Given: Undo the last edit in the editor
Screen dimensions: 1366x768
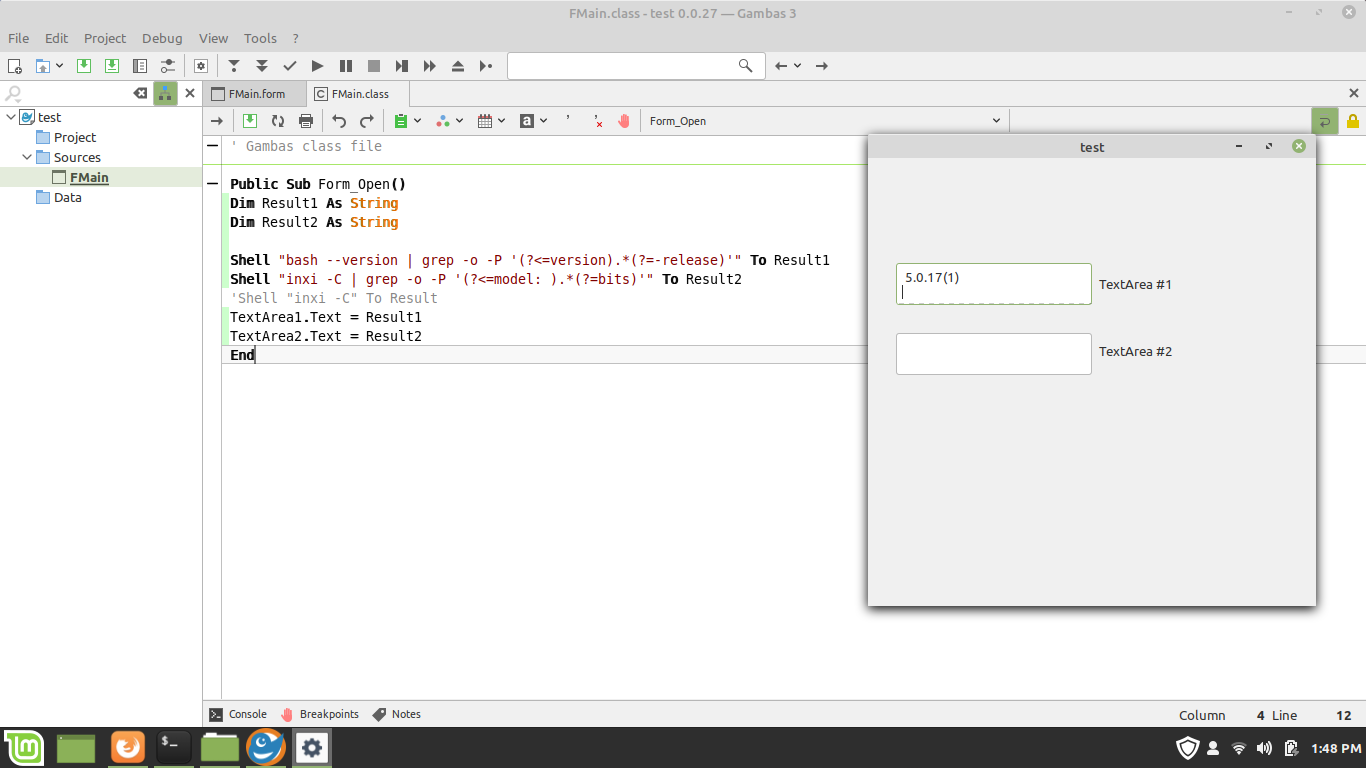Looking at the screenshot, I should [x=339, y=121].
